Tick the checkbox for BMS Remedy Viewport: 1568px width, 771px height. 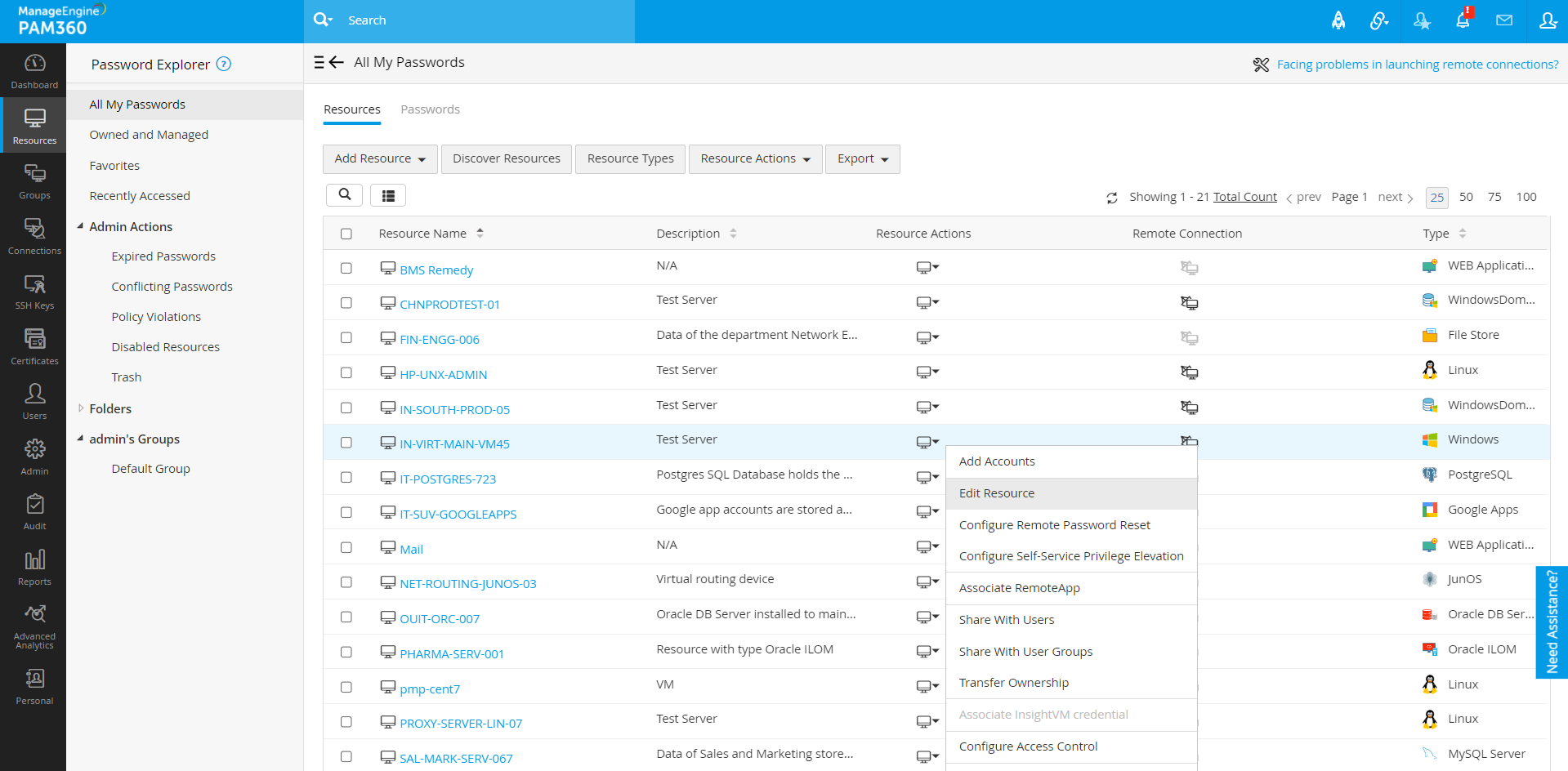point(346,268)
